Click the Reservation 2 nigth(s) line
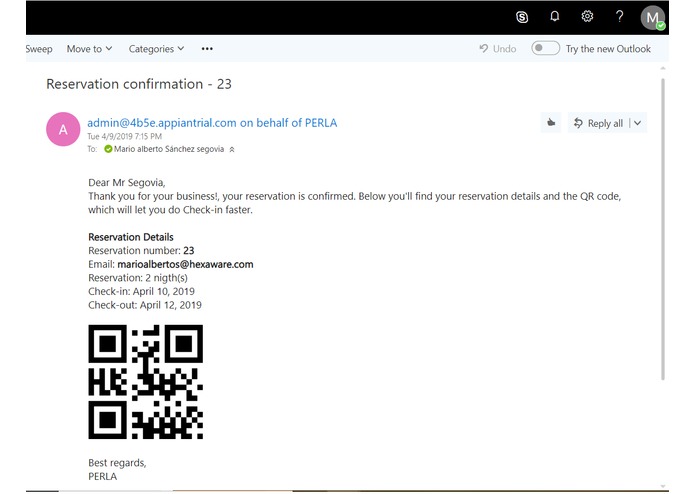 pyautogui.click(x=138, y=278)
